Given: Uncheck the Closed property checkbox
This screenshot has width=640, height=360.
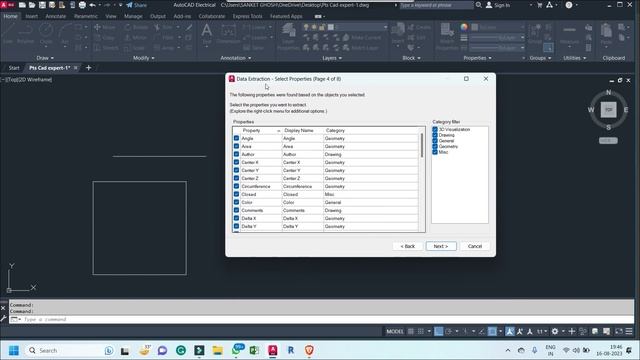Looking at the screenshot, I should [x=236, y=194].
